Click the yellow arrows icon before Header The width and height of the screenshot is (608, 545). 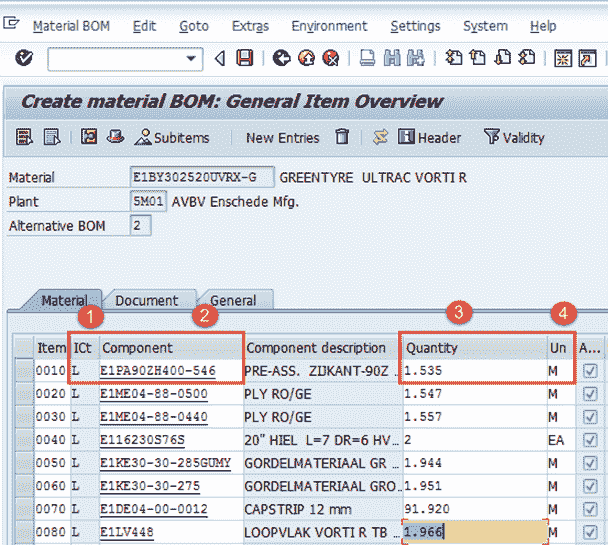pyautogui.click(x=380, y=137)
